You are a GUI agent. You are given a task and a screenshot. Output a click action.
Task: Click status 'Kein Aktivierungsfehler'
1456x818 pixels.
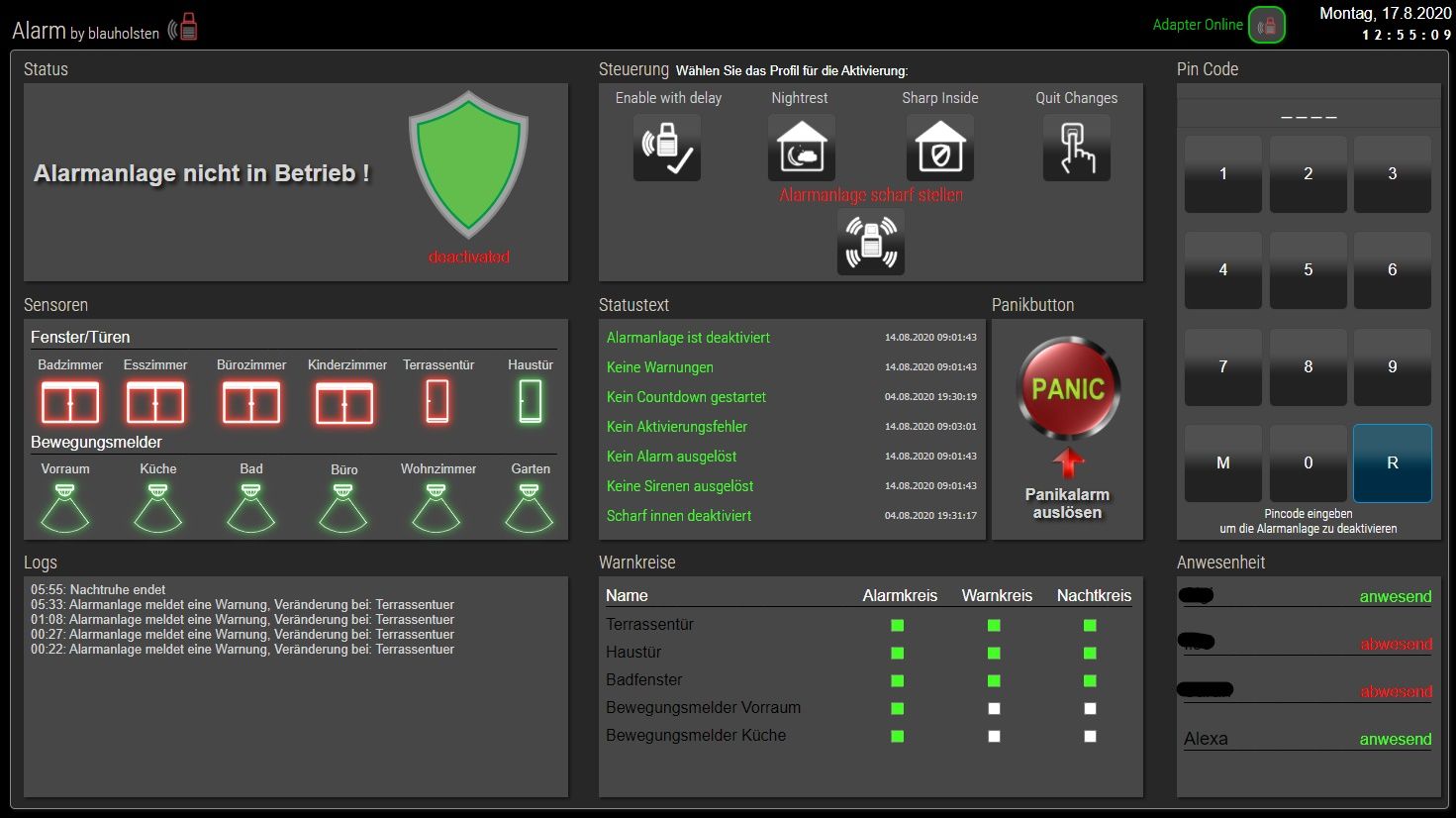[x=677, y=427]
